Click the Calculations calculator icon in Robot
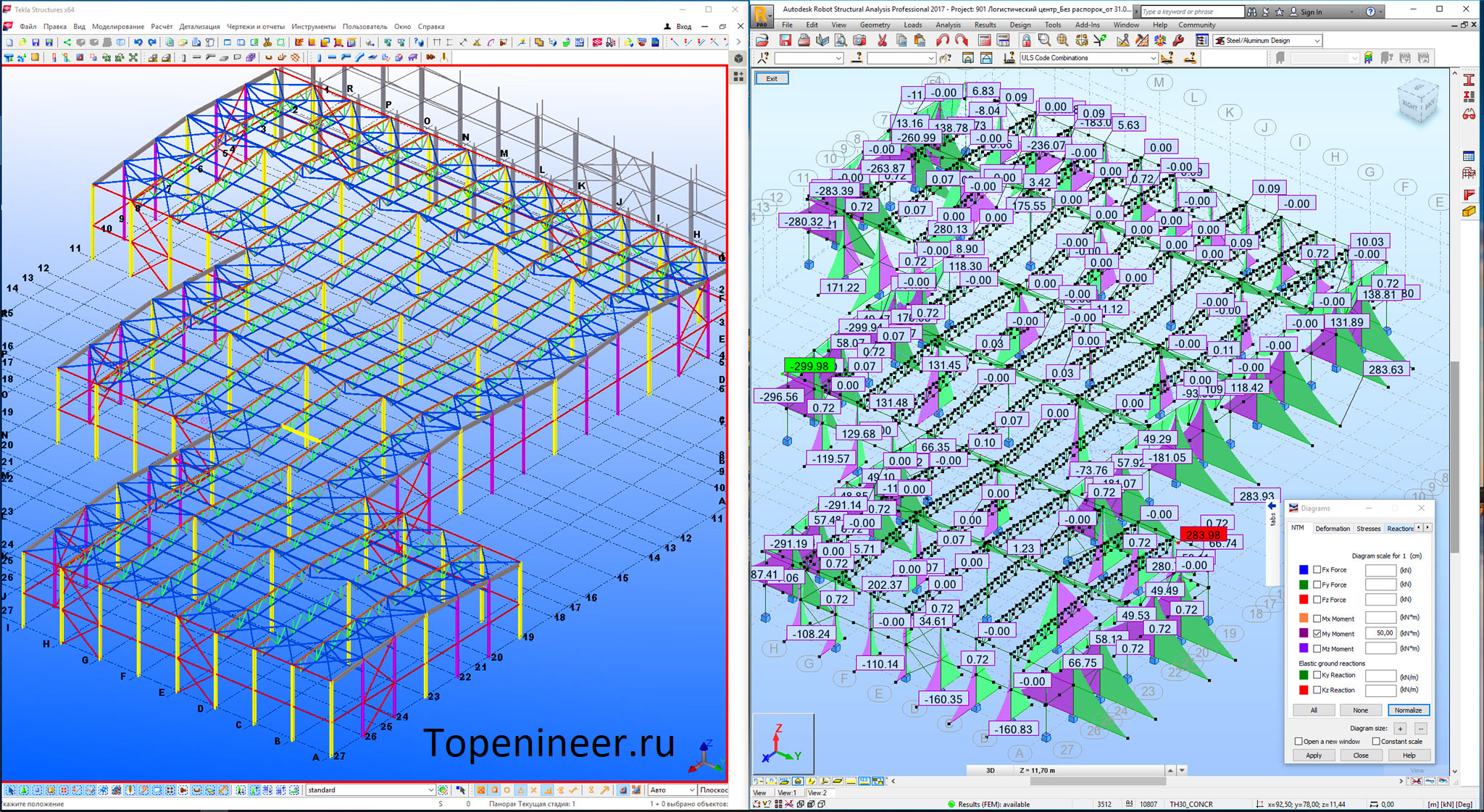Viewport: 1484px width, 812px height. point(984,41)
